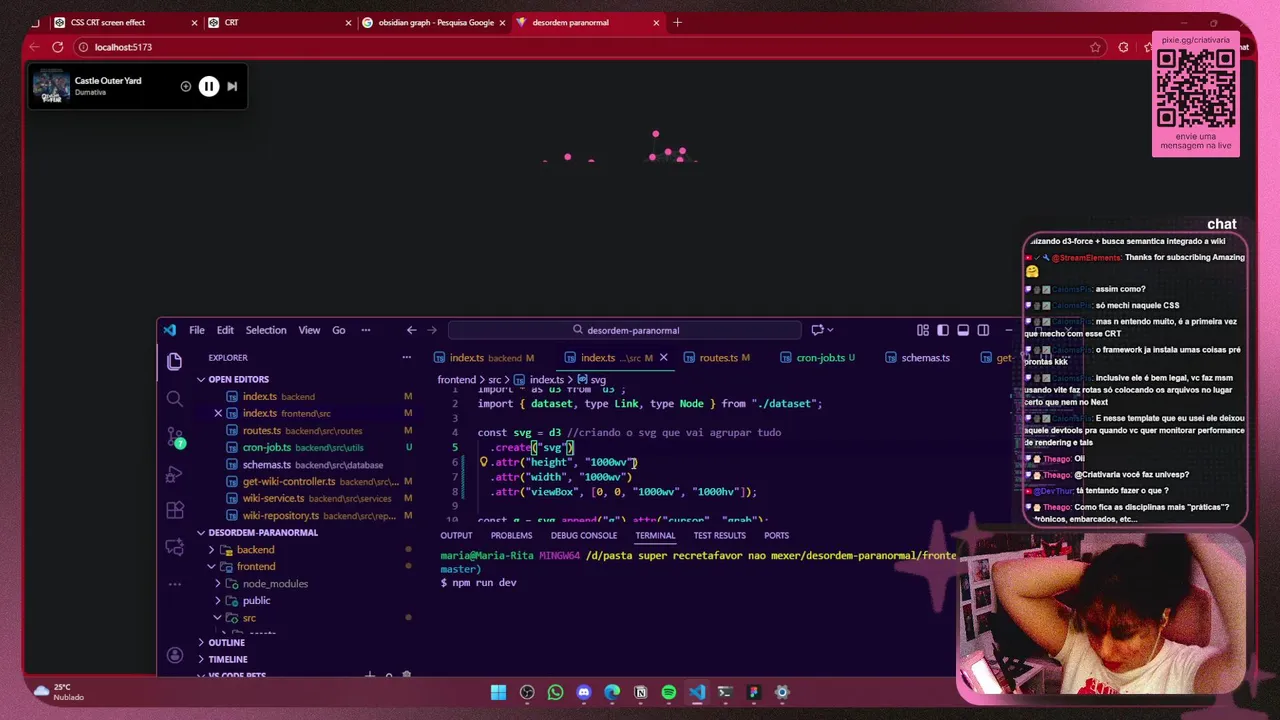Open the Copilot chat icon beside search
Viewport: 1280px width, 720px height.
click(817, 330)
